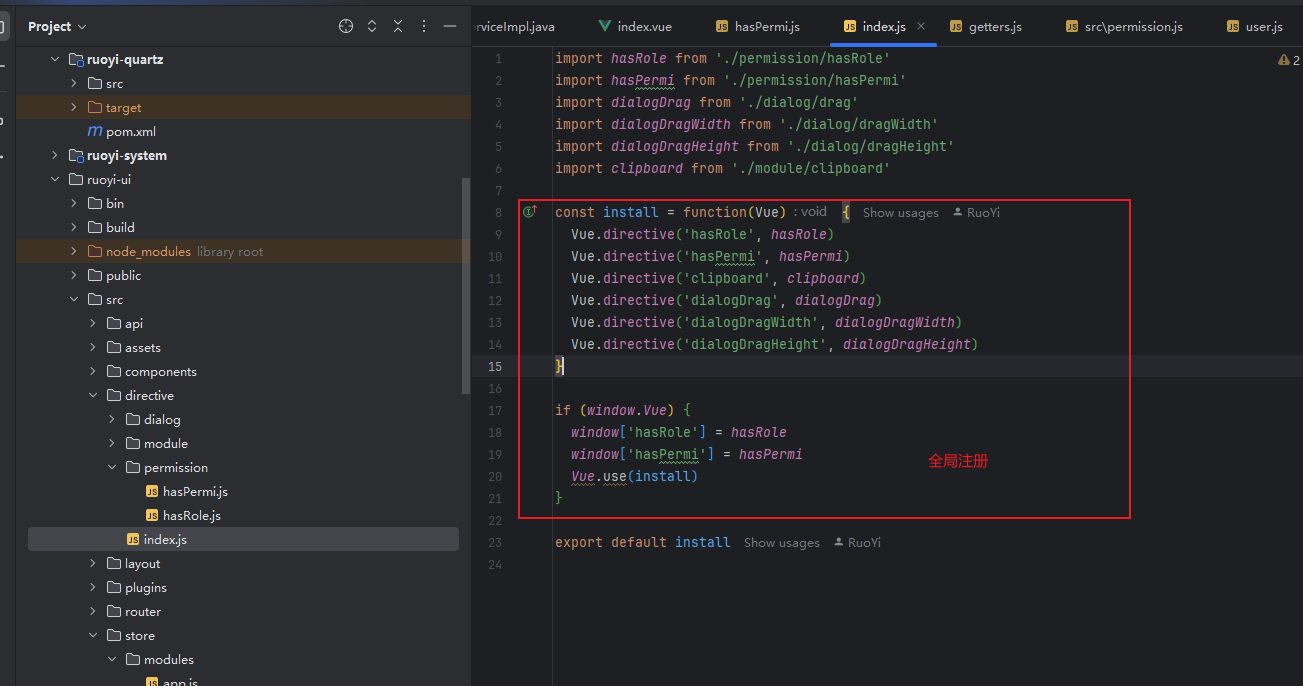1303x686 pixels.
Task: Click the Collapse All icon in Project panel
Action: (398, 26)
